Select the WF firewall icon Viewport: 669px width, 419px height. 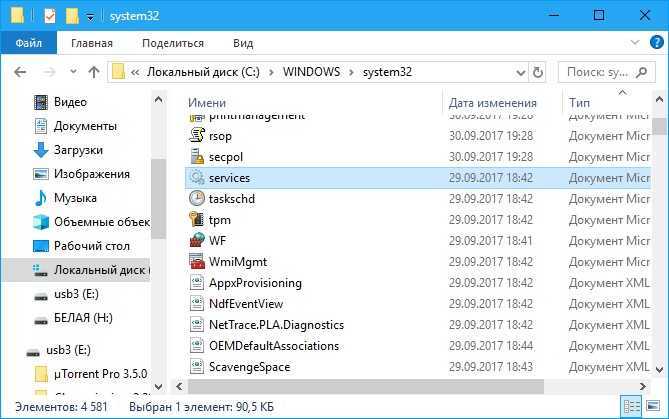pyautogui.click(x=197, y=240)
